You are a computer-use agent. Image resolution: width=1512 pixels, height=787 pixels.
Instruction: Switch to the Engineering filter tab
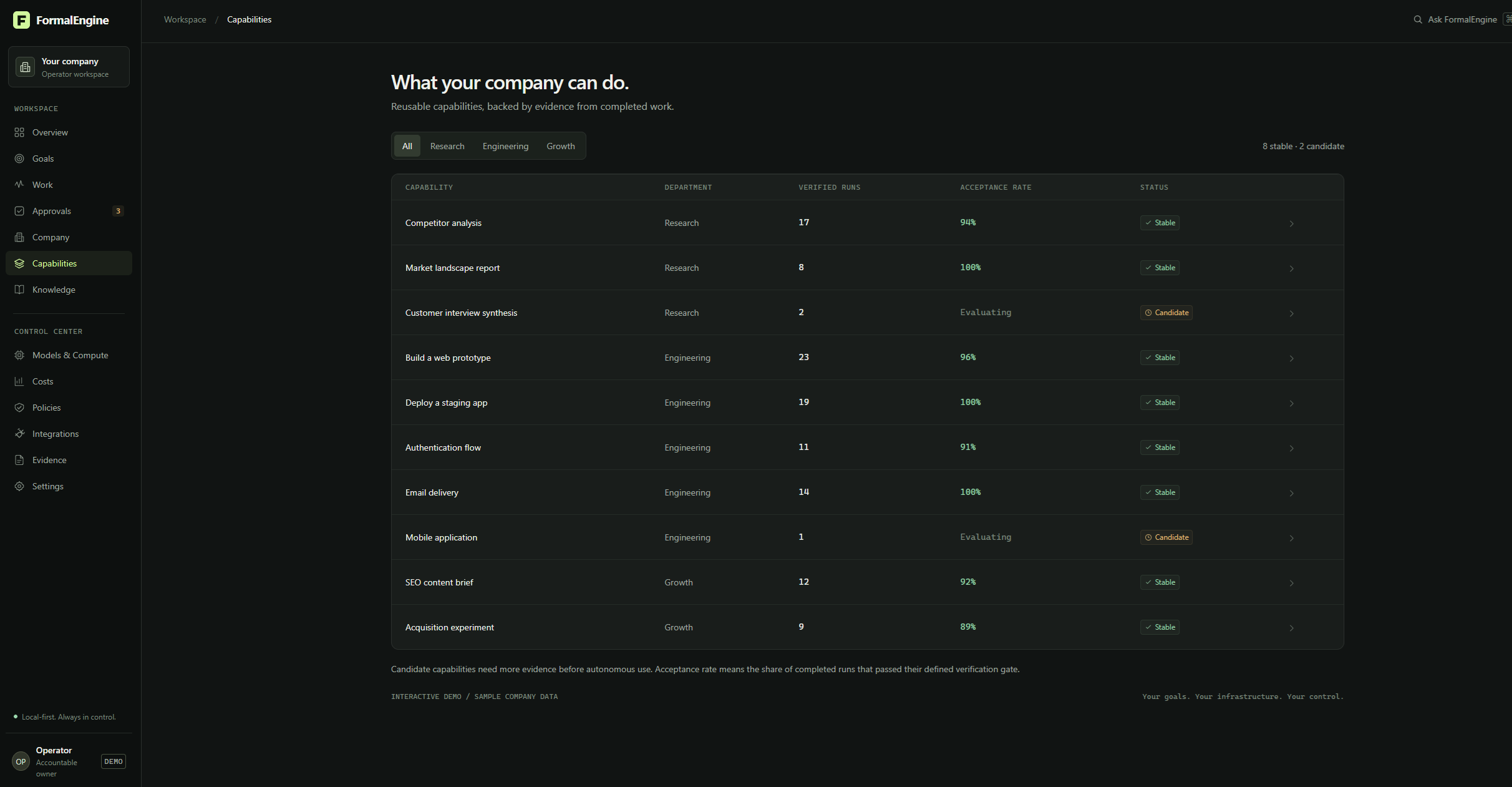(x=505, y=146)
